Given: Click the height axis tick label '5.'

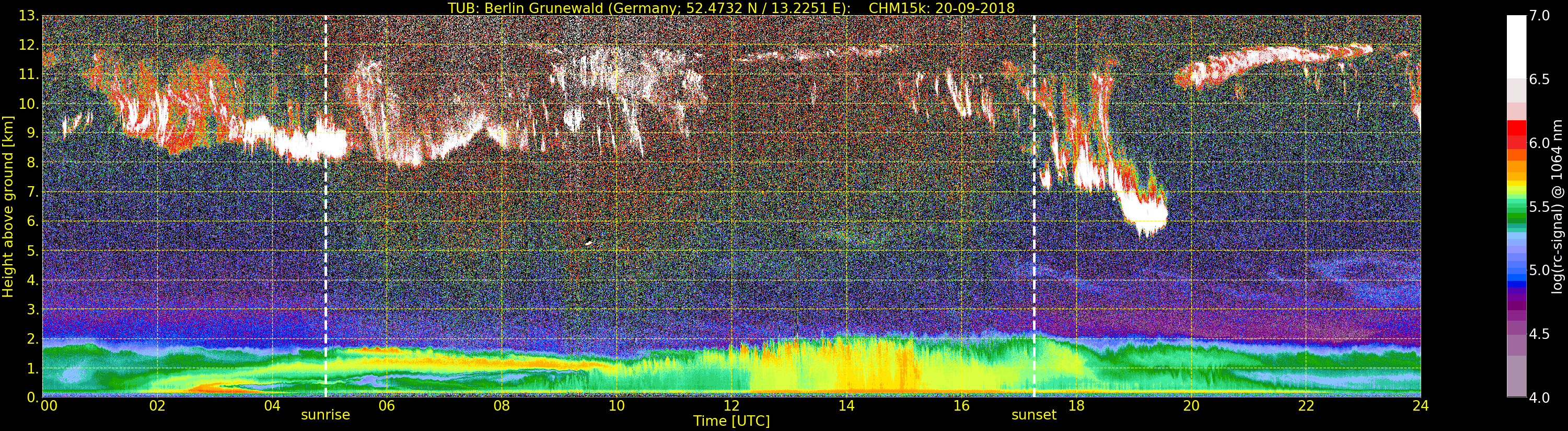Looking at the screenshot, I should (x=32, y=251).
